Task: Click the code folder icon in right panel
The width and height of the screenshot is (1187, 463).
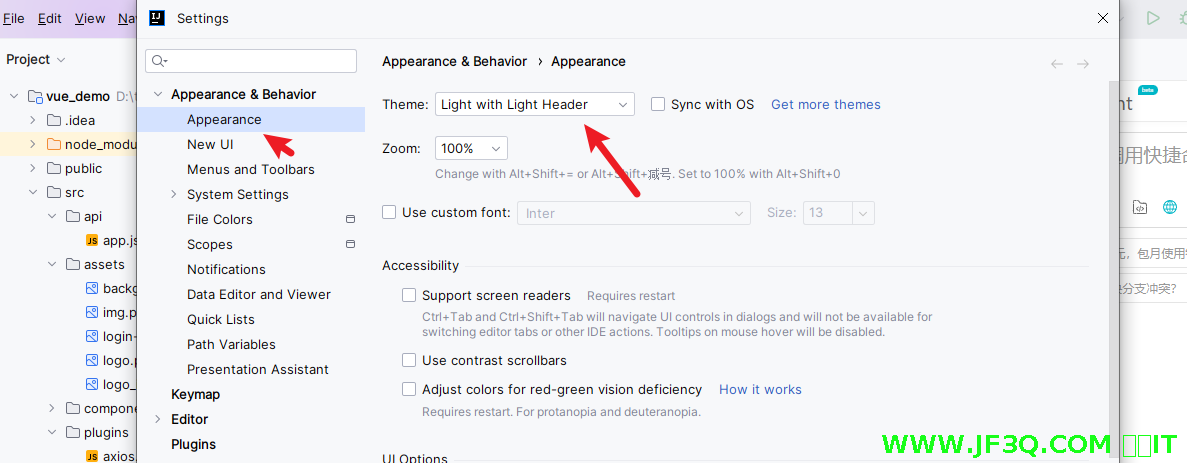Action: (1139, 207)
